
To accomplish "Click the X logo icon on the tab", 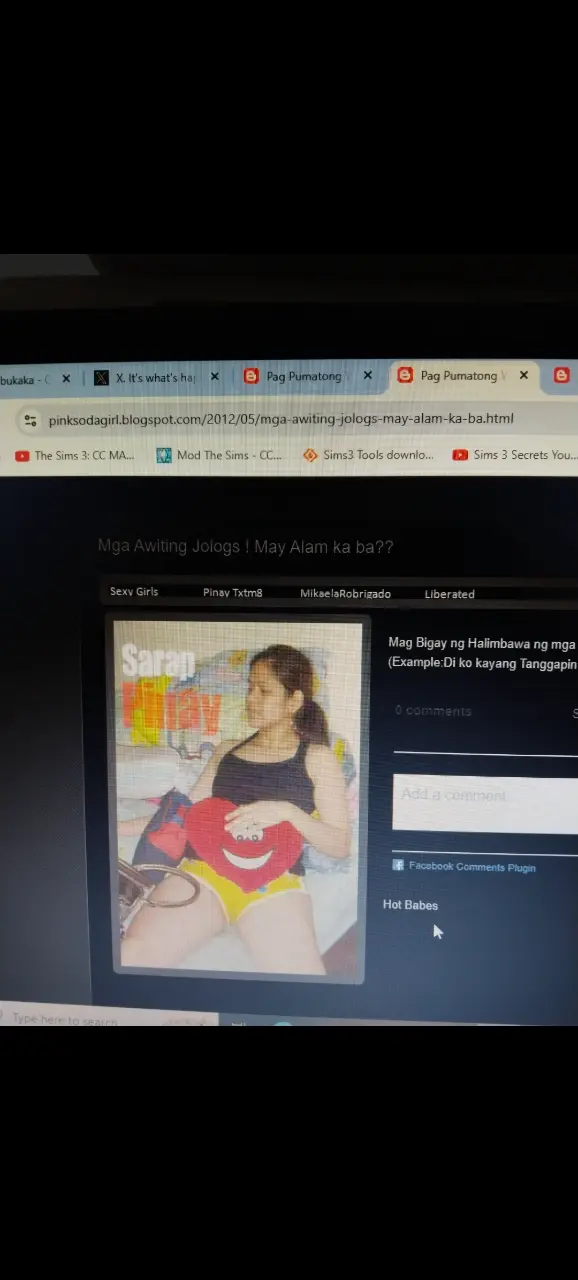I will click(x=101, y=378).
